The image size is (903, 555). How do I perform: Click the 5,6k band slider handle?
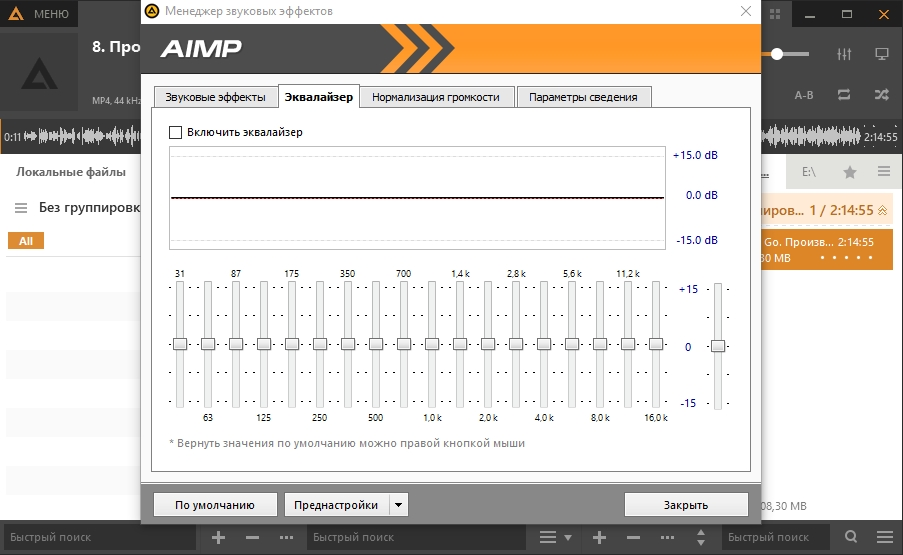(x=572, y=344)
